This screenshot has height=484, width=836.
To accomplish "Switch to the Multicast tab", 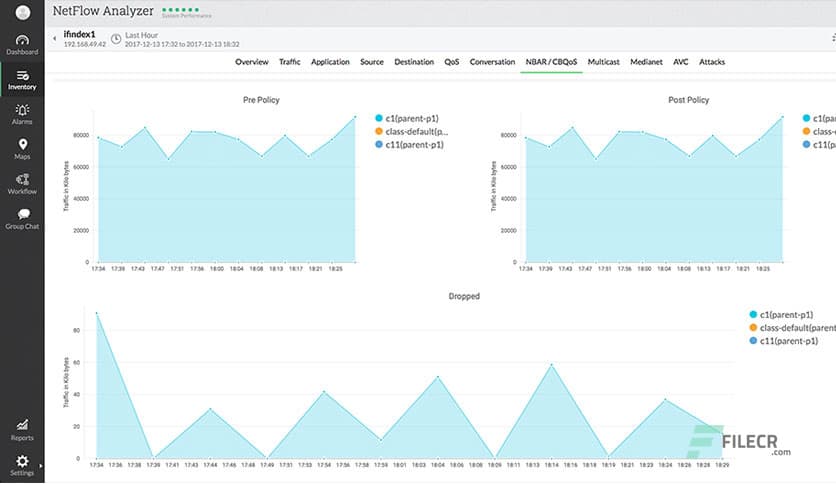I will click(604, 62).
